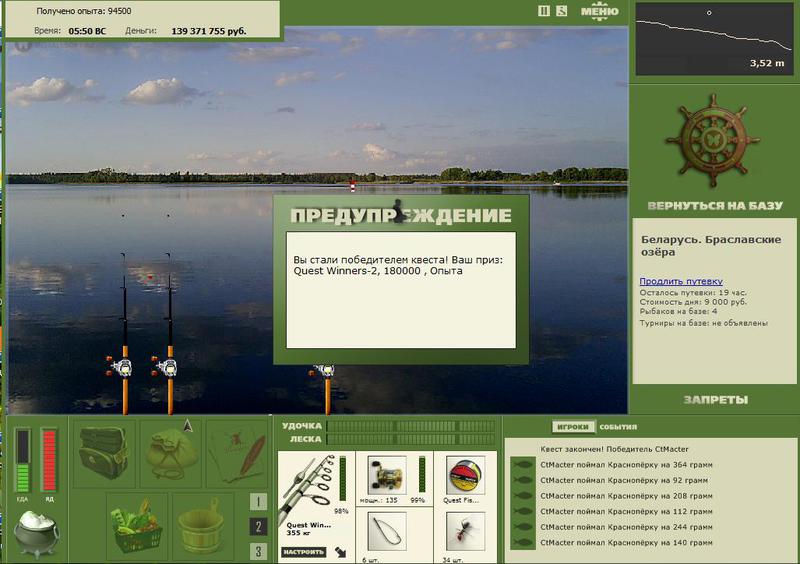
Task: Click the ant bait slot
Action: pyautogui.click(x=465, y=531)
